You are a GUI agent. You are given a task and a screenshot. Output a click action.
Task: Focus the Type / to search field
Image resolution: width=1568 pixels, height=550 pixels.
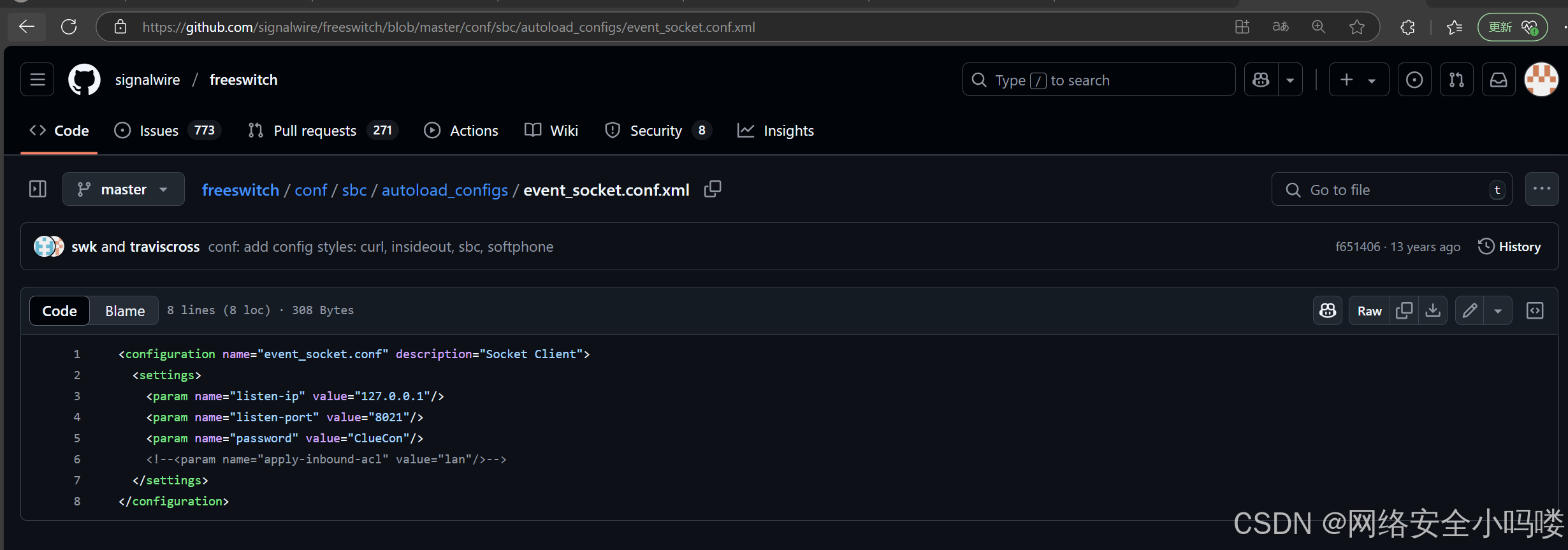coord(1099,80)
